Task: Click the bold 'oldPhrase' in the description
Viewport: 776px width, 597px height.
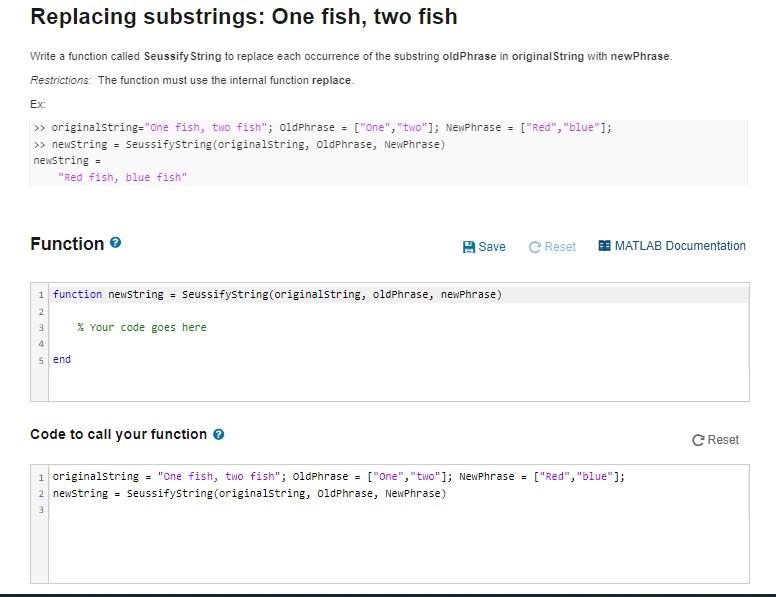Action: 469,56
